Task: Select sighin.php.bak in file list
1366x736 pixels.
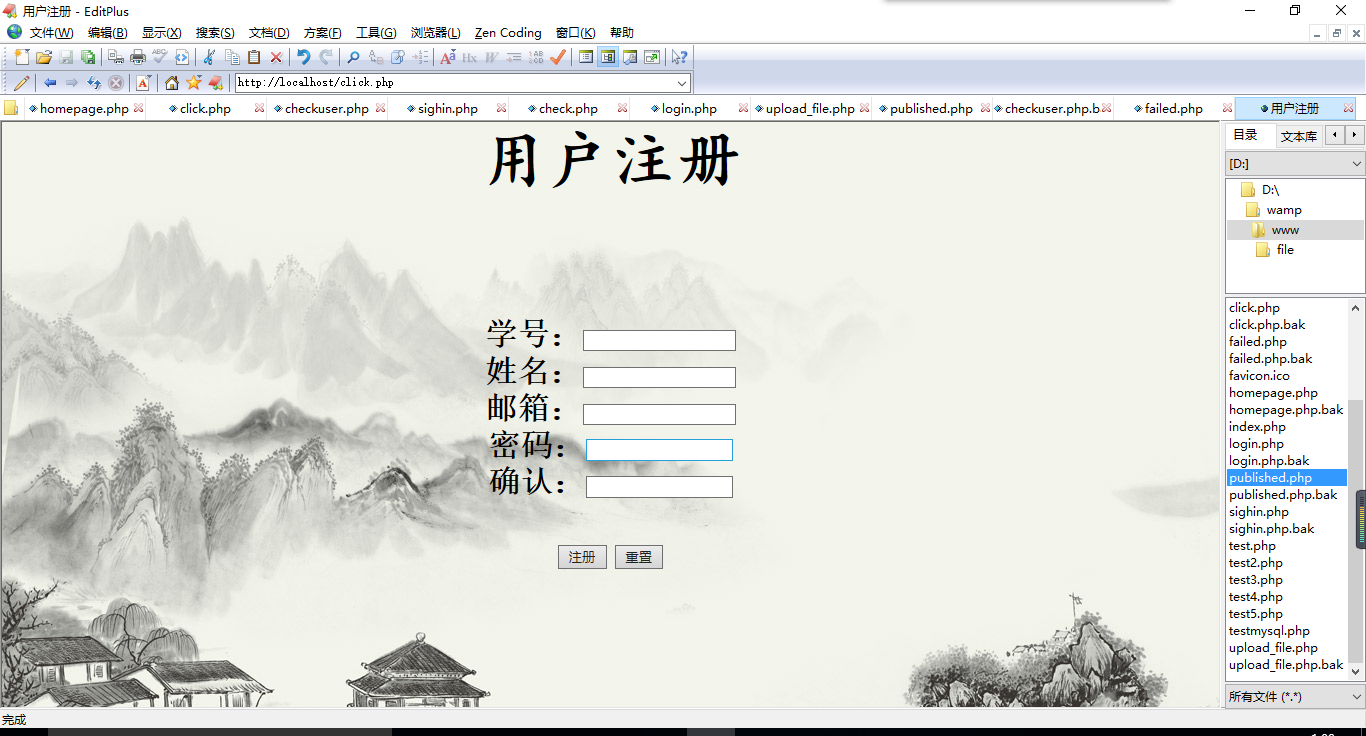Action: point(1271,529)
